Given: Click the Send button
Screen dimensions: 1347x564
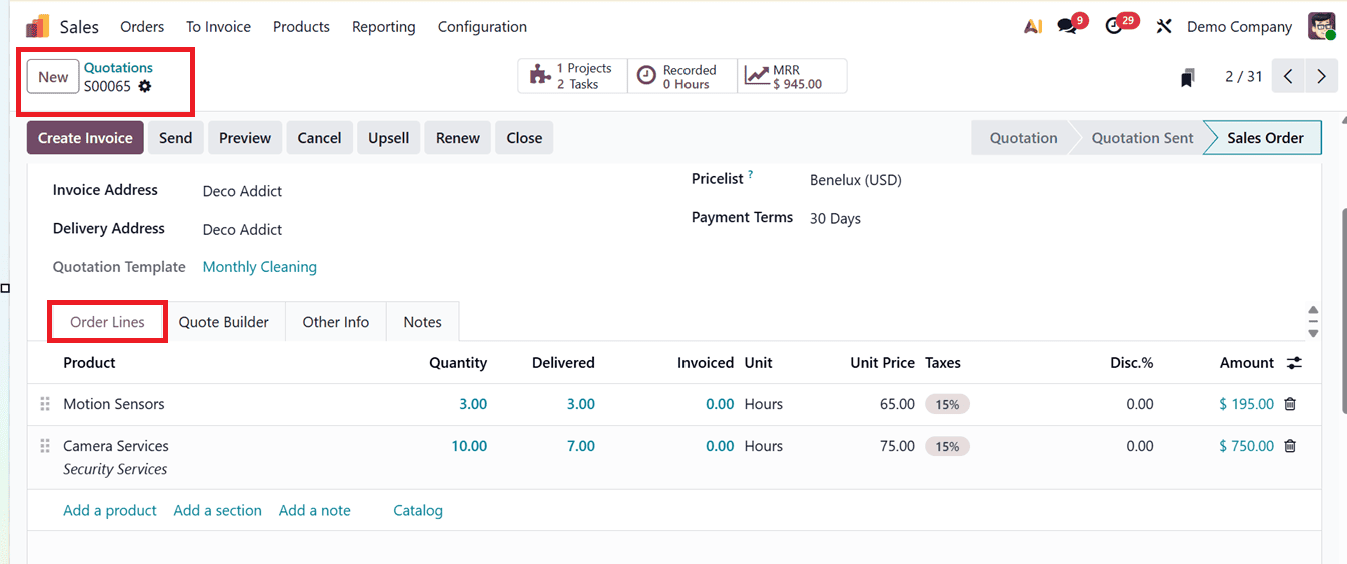Looking at the screenshot, I should click(175, 138).
